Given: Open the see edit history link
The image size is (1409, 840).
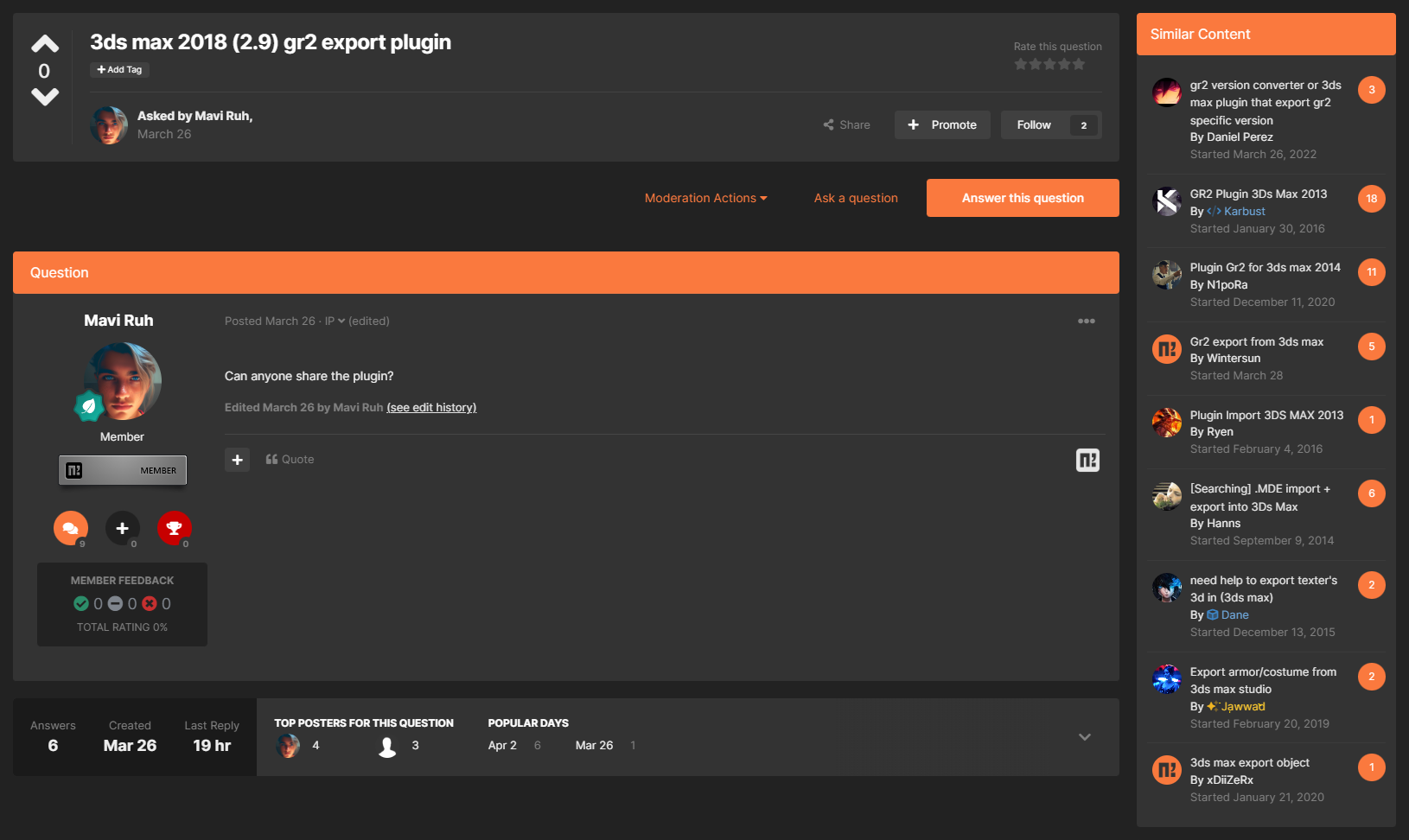Looking at the screenshot, I should point(431,407).
